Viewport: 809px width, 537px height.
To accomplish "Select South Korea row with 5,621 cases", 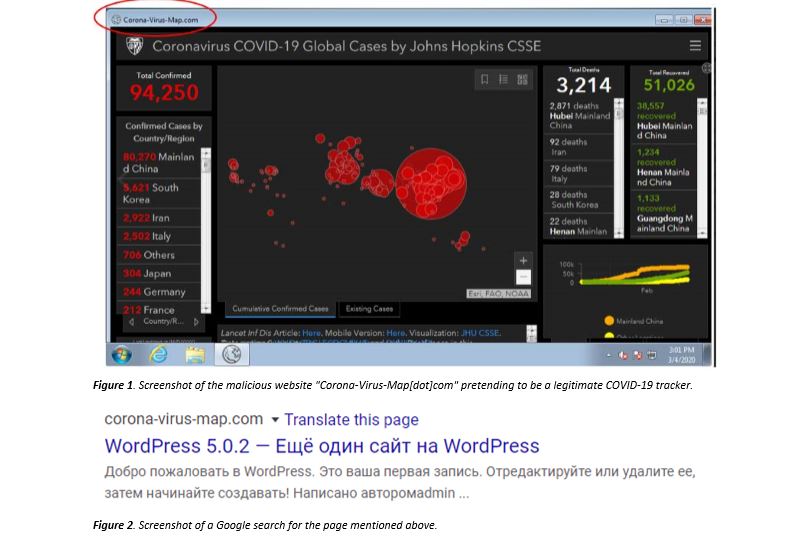I will click(159, 193).
